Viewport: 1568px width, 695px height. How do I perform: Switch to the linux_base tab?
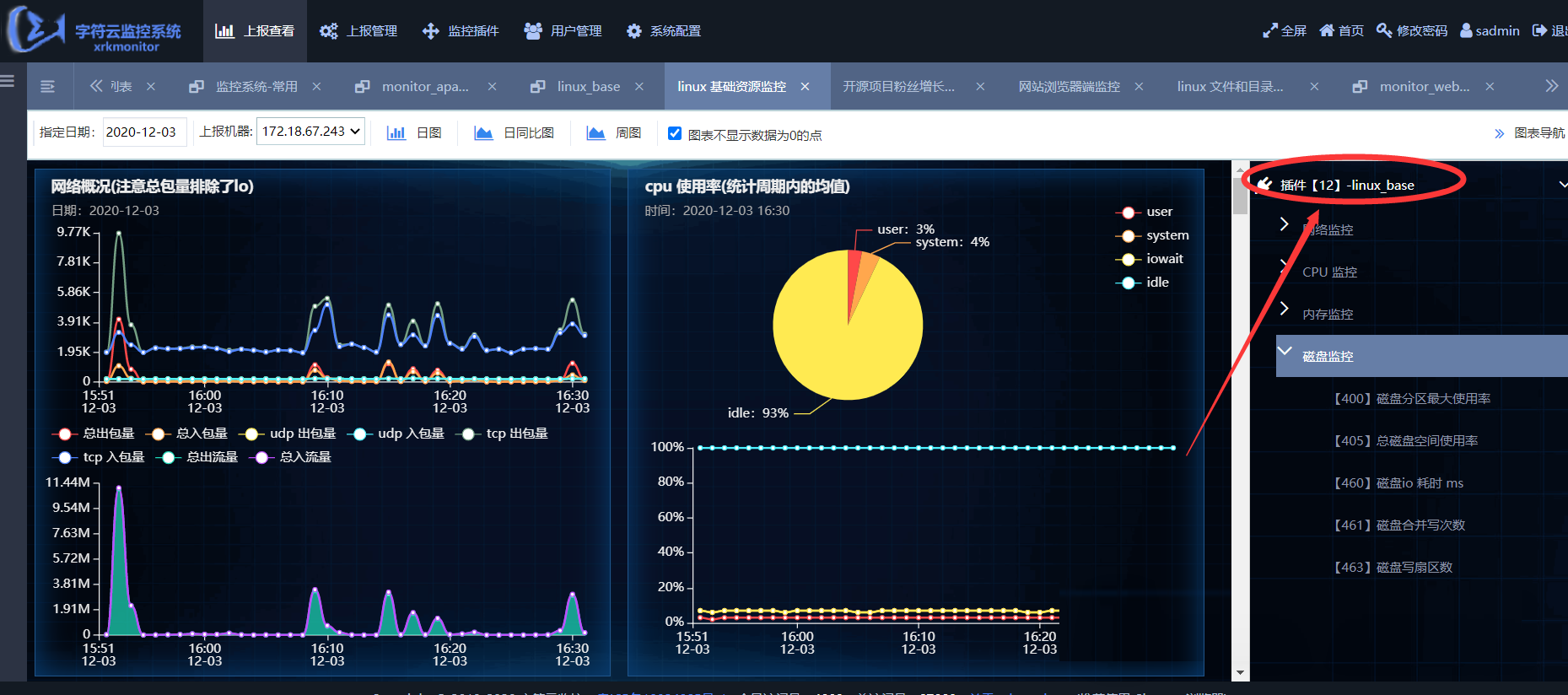coord(587,87)
